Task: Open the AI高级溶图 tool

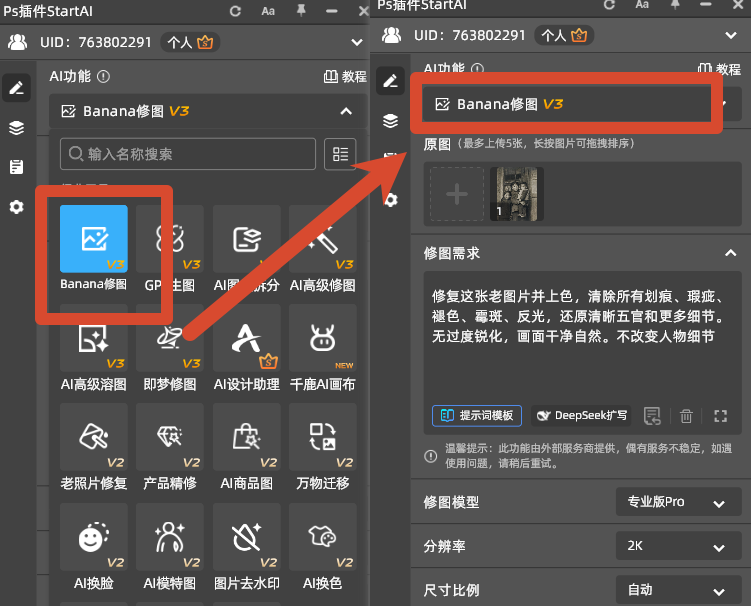Action: coord(93,338)
